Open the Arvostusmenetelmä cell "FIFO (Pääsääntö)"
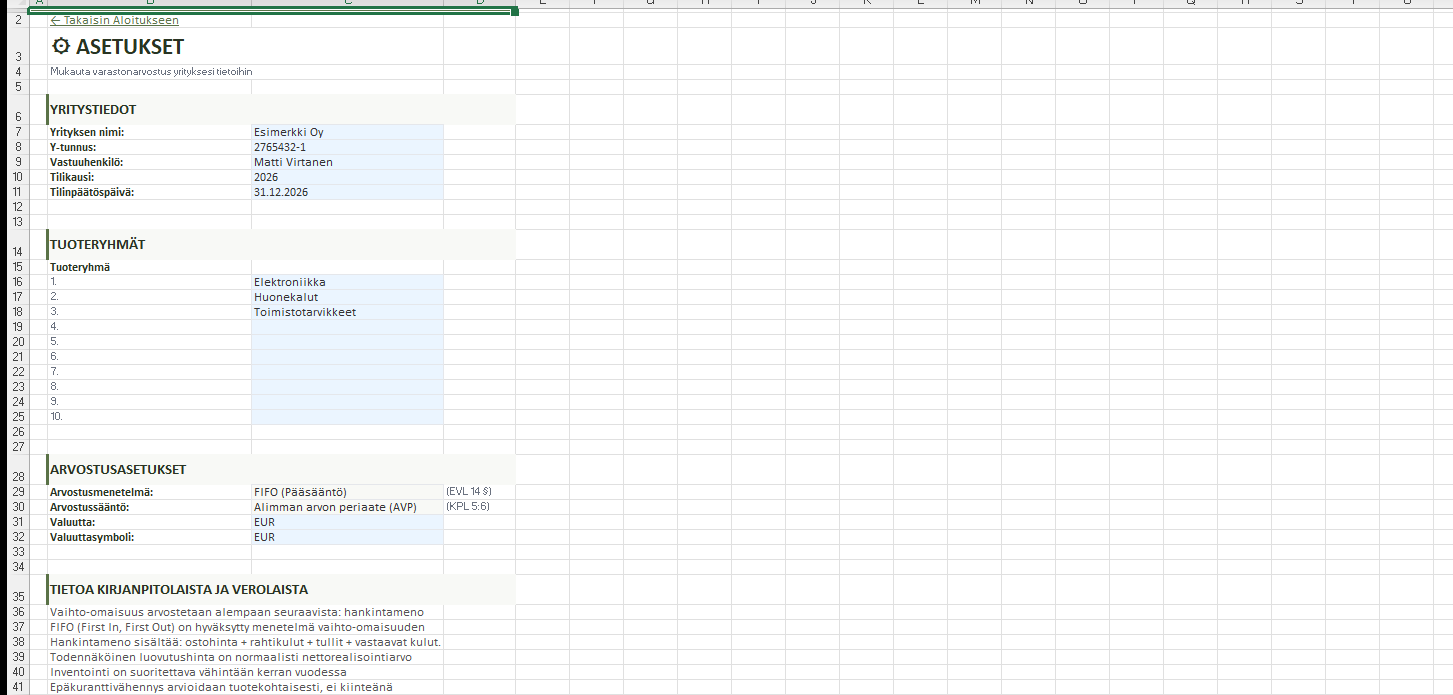This screenshot has width=1453, height=695. point(346,492)
